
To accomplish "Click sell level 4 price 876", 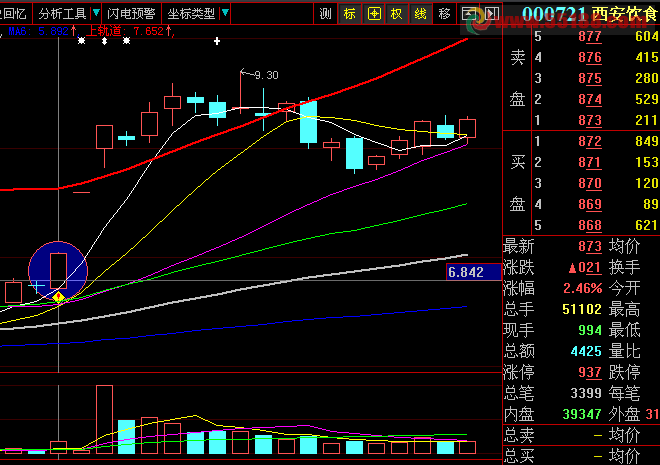I will (x=590, y=58).
